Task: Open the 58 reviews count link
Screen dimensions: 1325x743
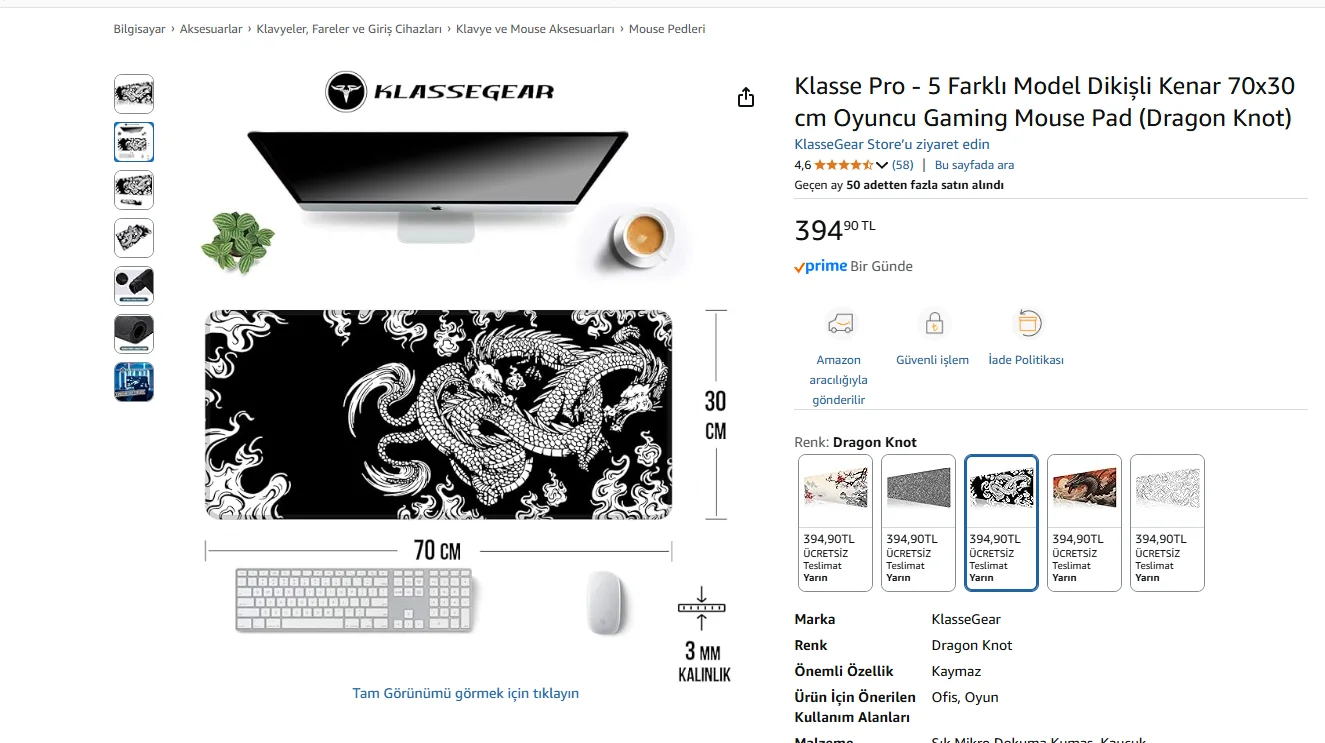Action: [903, 165]
